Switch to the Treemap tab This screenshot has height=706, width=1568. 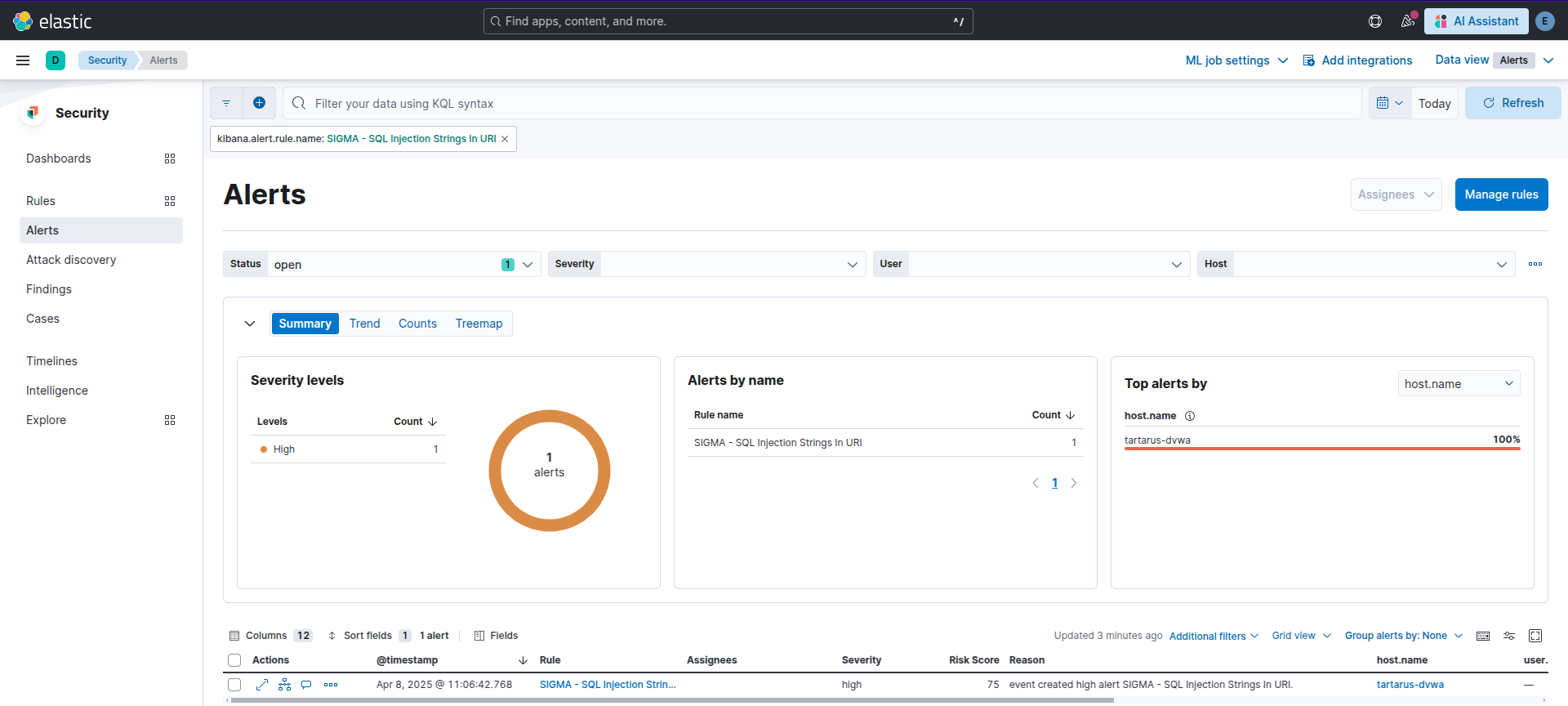pyautogui.click(x=479, y=324)
